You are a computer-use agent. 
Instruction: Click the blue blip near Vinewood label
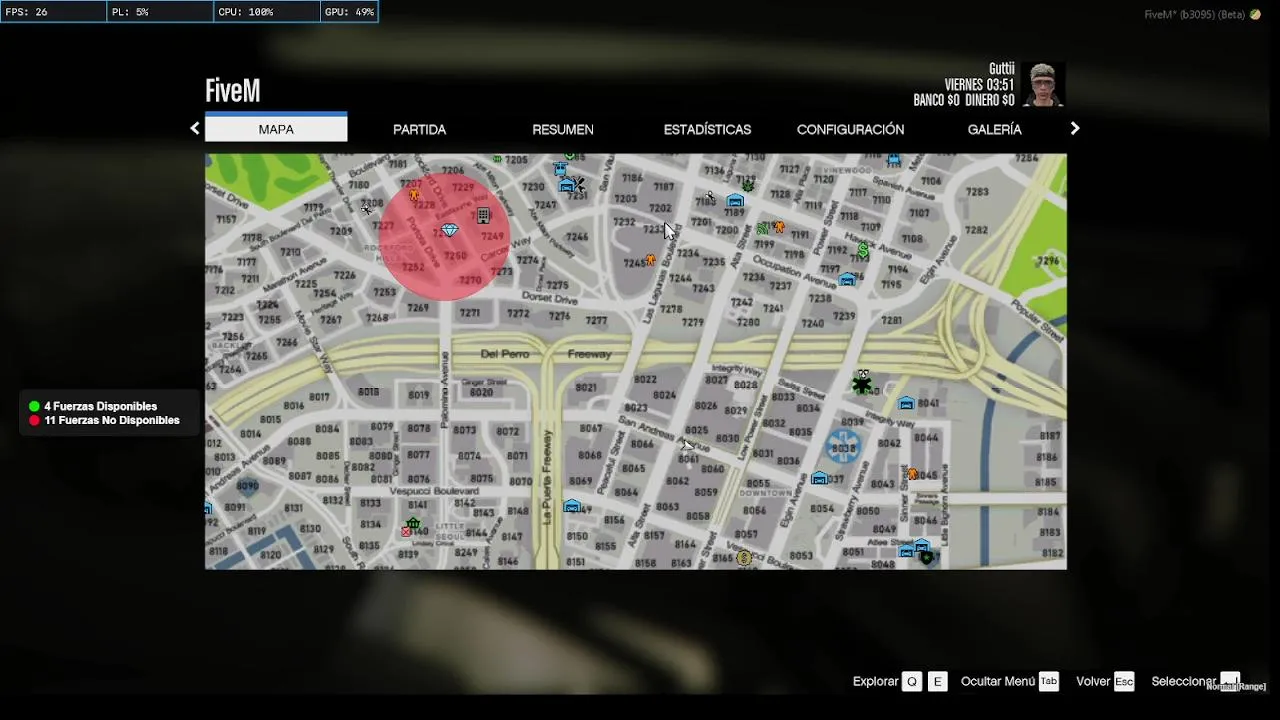click(x=894, y=160)
